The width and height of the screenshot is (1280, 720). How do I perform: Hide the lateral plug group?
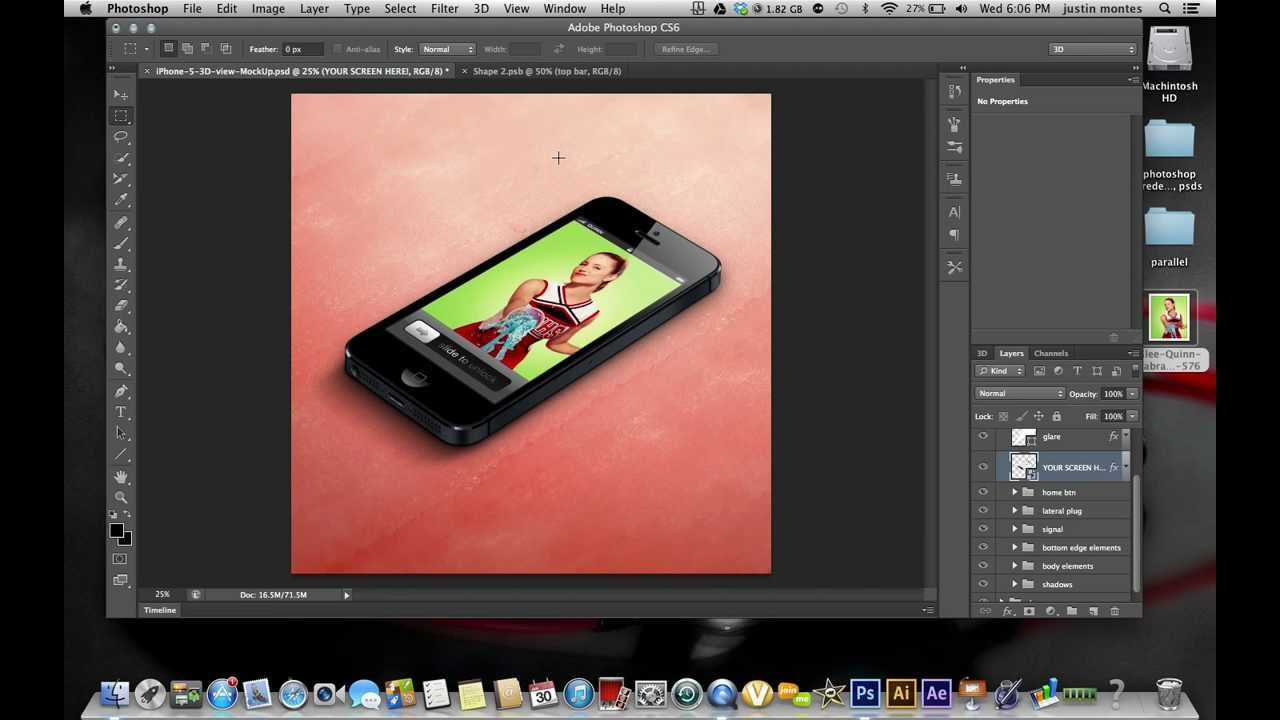[983, 511]
